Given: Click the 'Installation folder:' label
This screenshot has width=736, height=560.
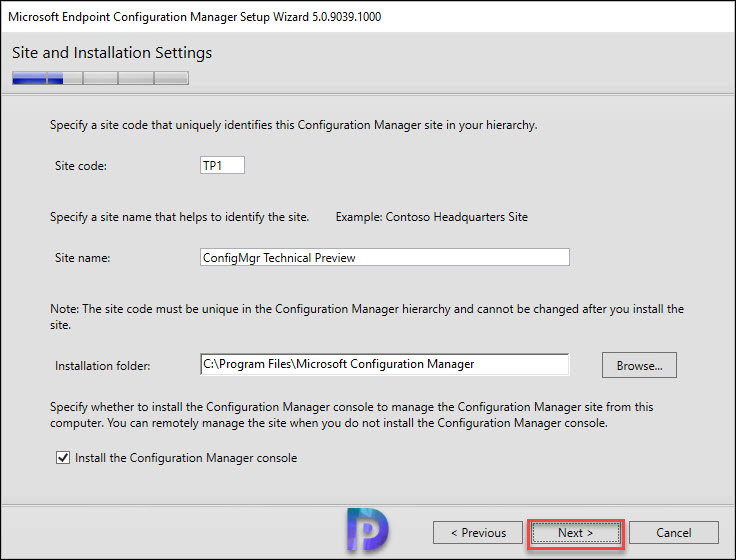Looking at the screenshot, I should (102, 366).
